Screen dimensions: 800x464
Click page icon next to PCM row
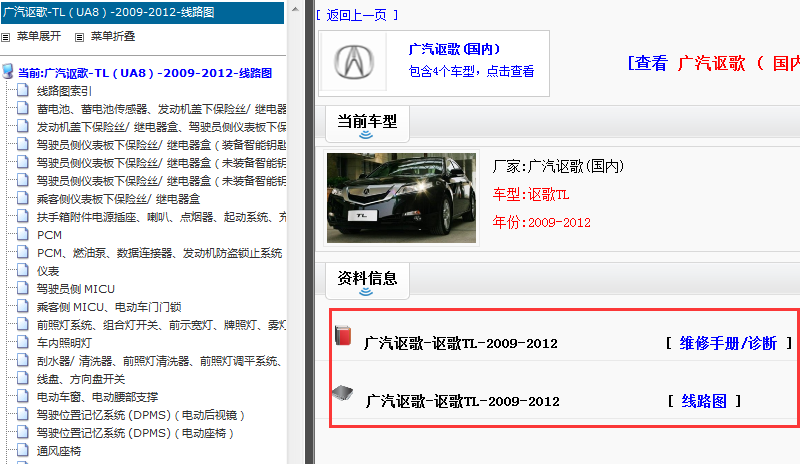click(22, 234)
